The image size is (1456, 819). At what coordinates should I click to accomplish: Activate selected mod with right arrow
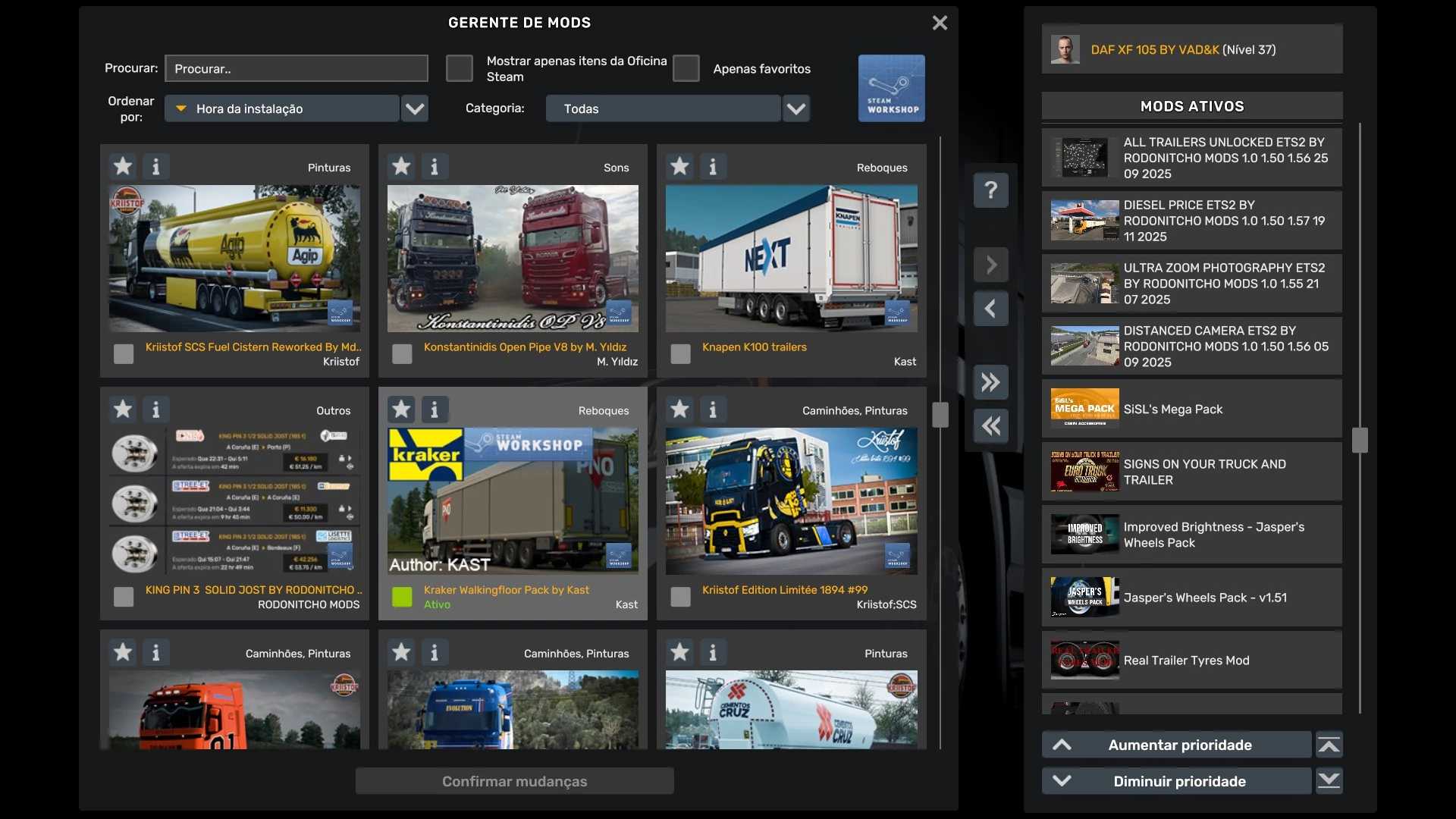(x=990, y=265)
